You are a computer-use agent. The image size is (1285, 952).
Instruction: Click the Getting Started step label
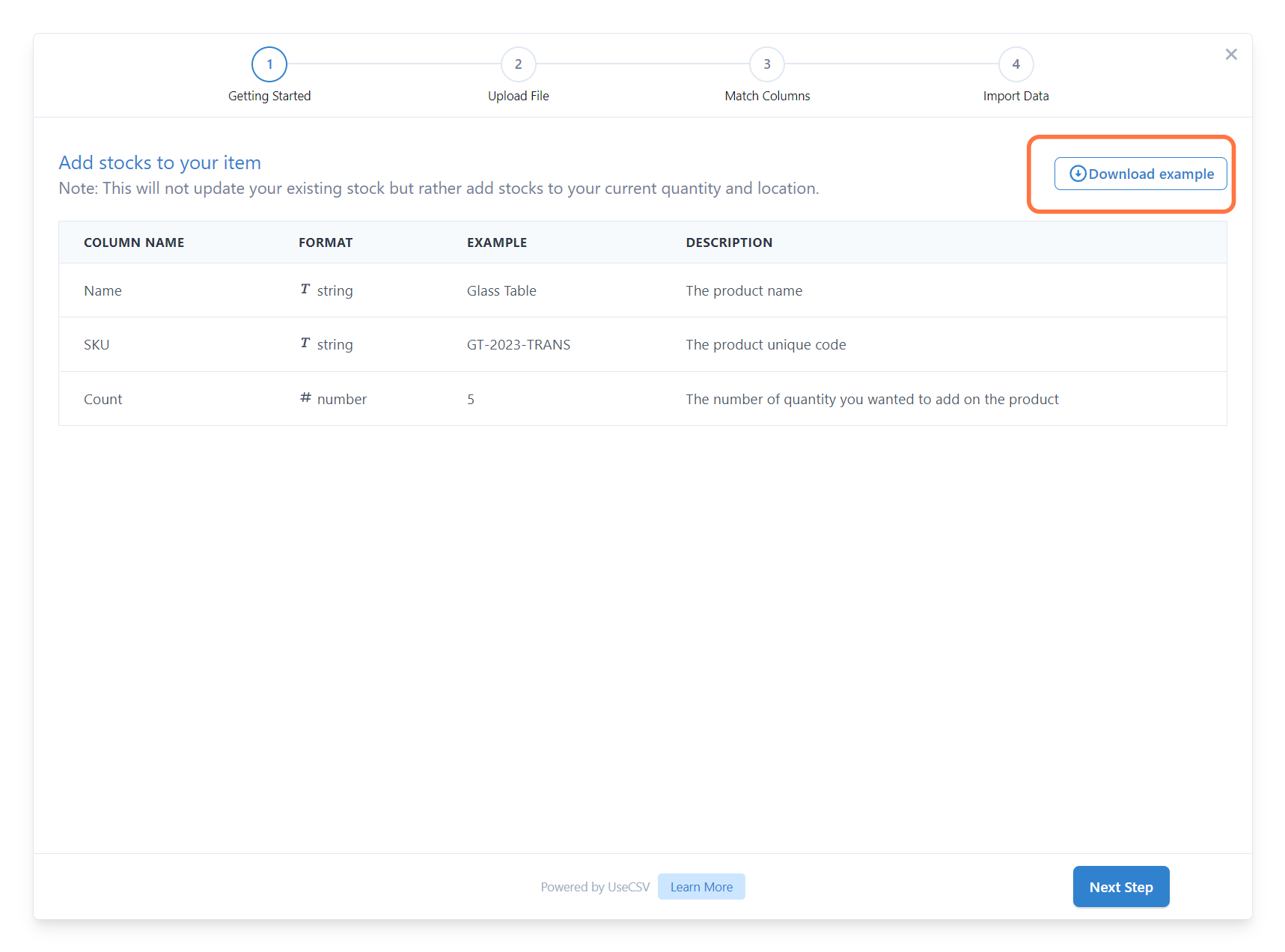(269, 96)
